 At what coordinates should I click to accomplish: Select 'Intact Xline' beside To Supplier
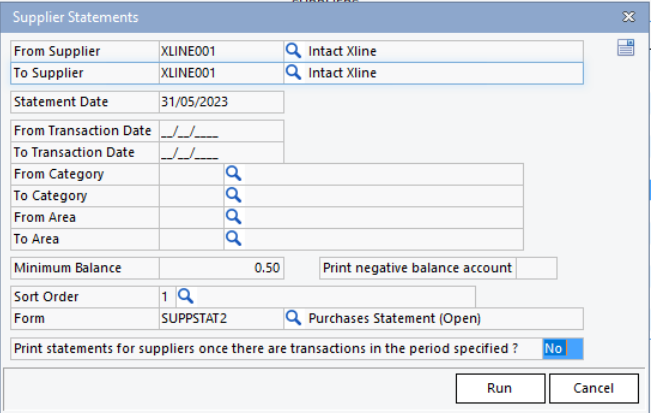[342, 73]
